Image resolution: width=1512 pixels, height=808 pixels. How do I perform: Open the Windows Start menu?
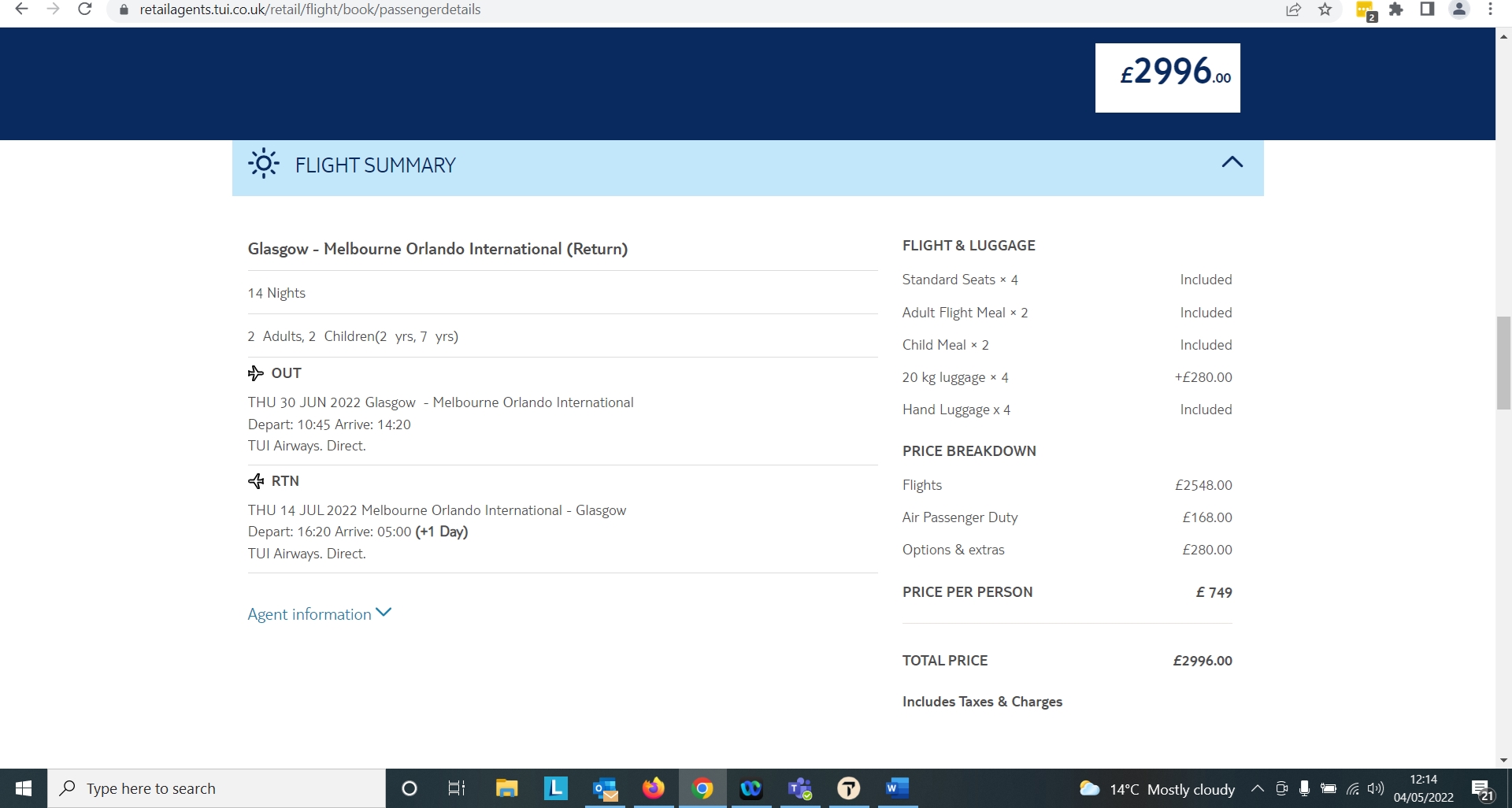point(24,788)
